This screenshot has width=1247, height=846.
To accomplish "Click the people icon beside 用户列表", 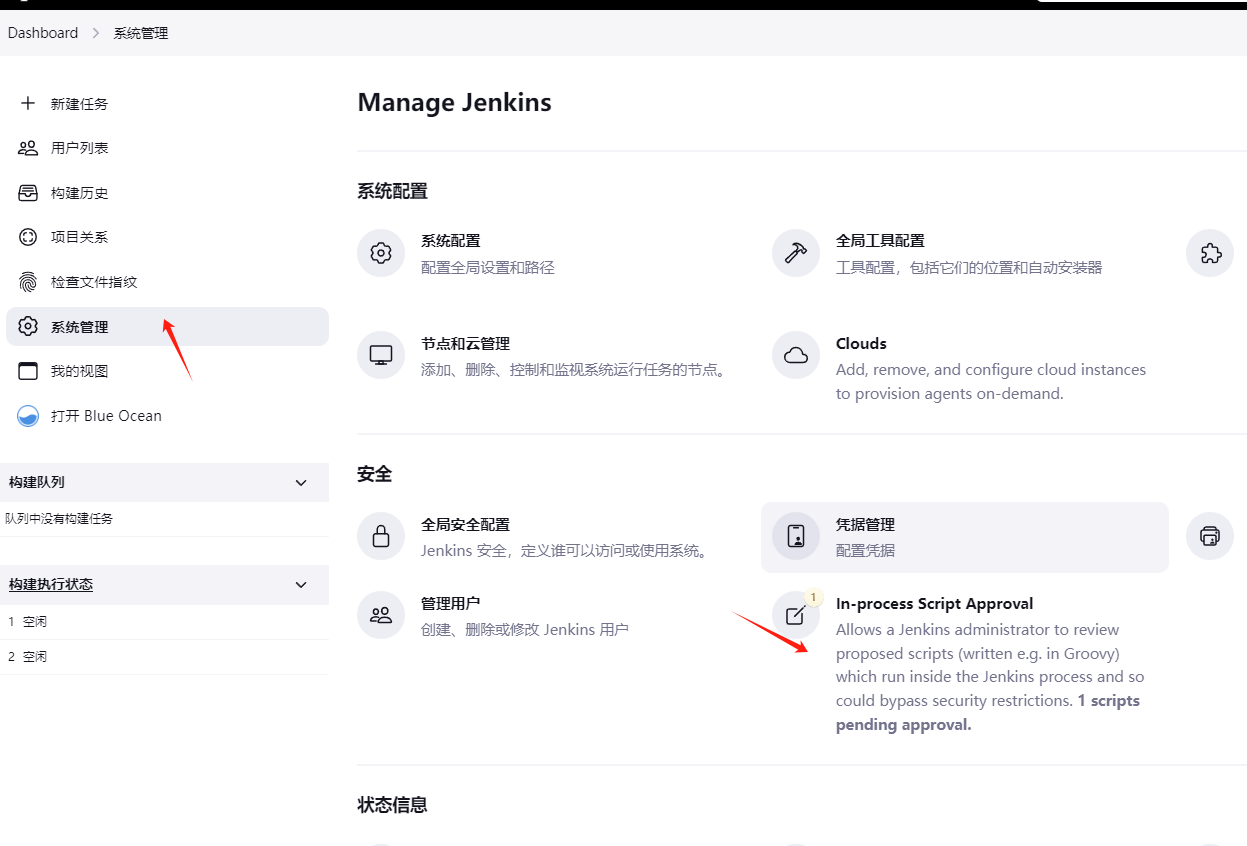I will (28, 148).
